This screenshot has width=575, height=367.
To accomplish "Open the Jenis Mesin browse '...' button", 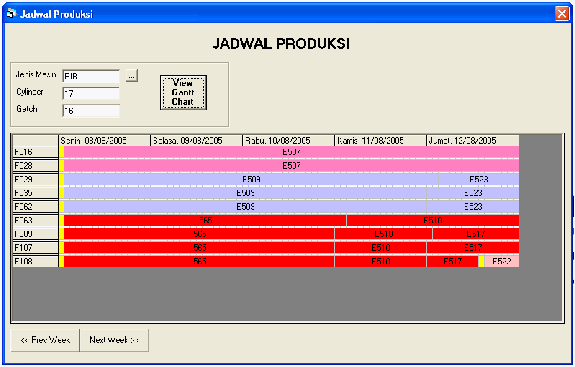I will [x=132, y=76].
